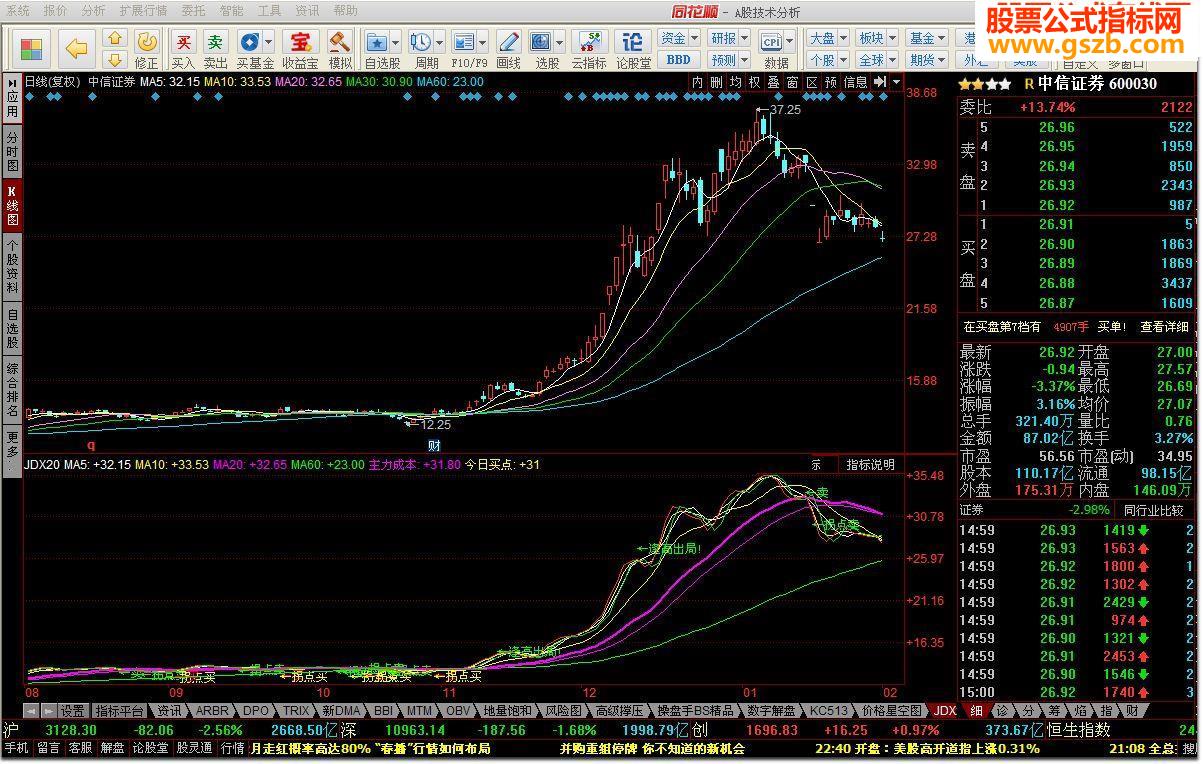Toggle the 删 chart option
This screenshot has width=1203, height=764.
coord(716,82)
